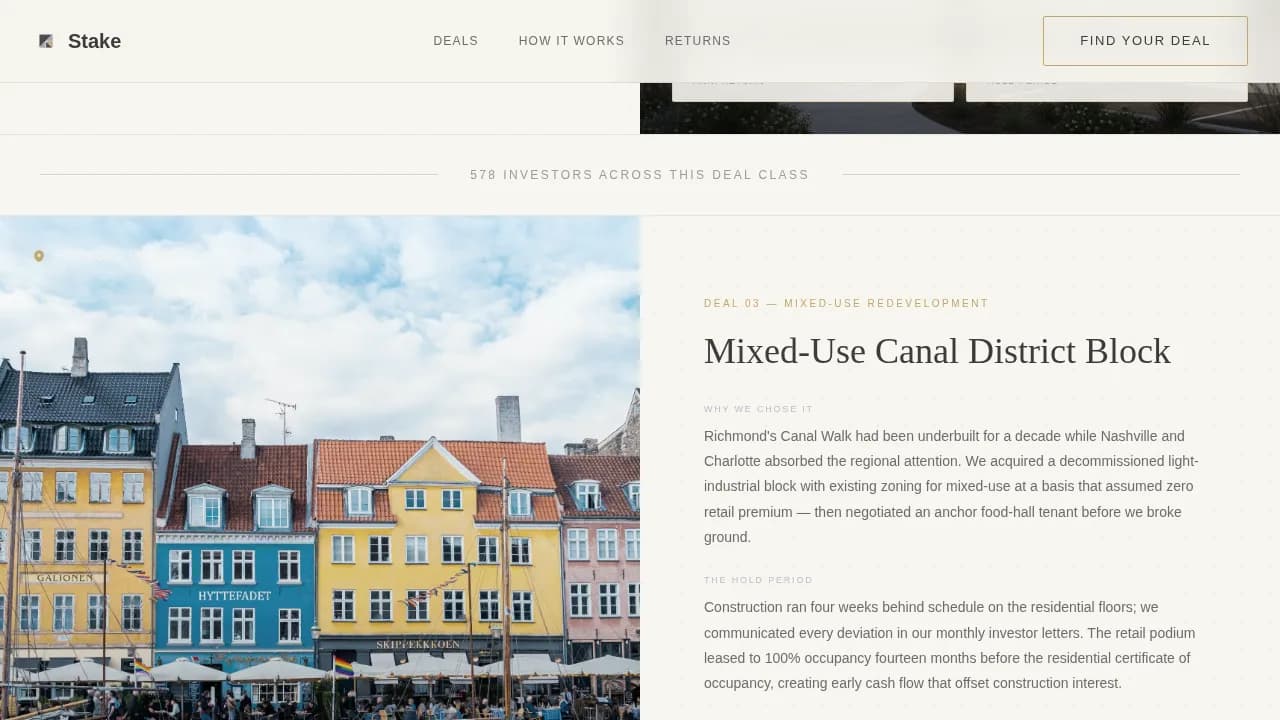The height and width of the screenshot is (720, 1280).
Task: Click the dark hero image strip below the cards
Action: (960, 118)
